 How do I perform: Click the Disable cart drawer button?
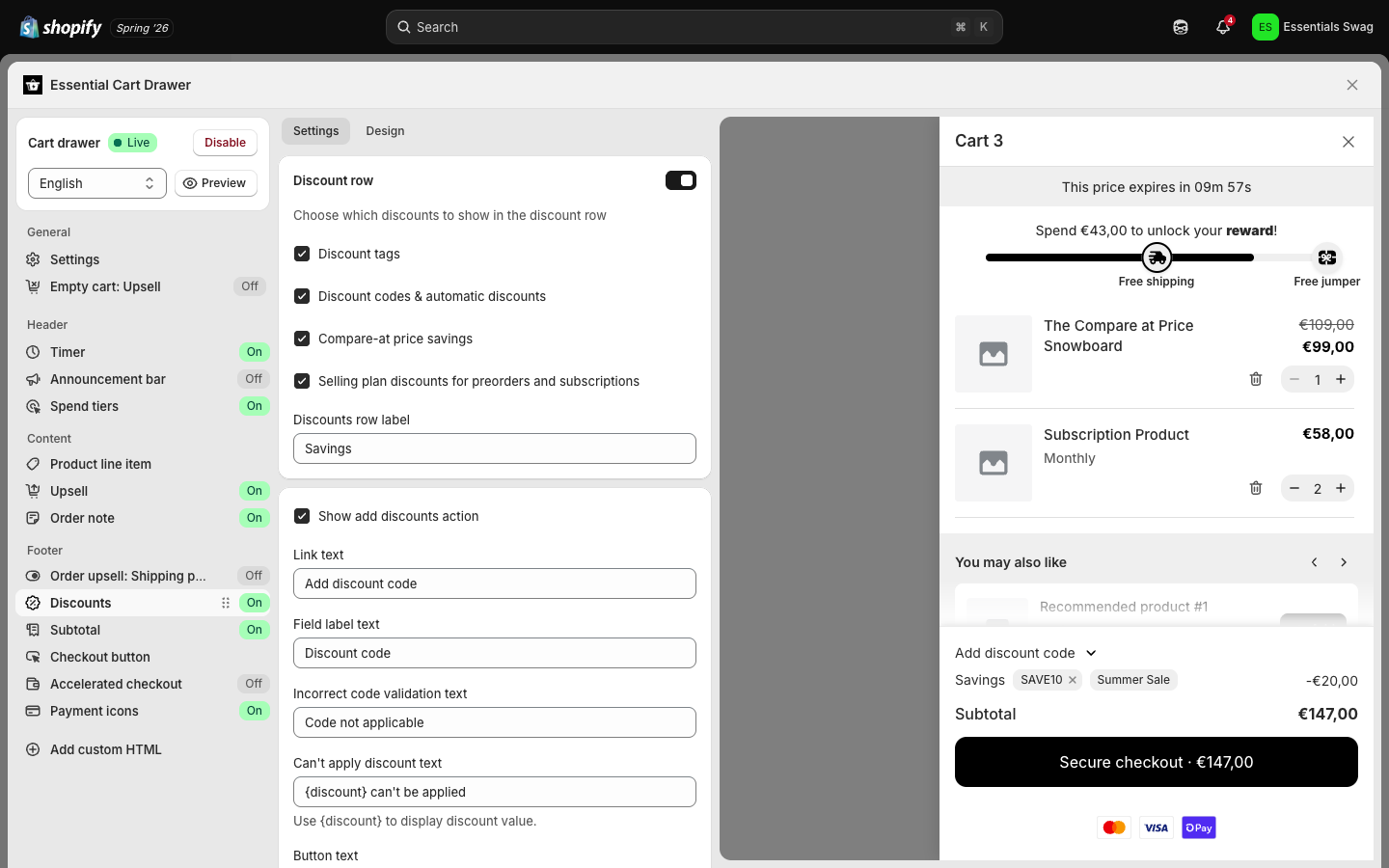(225, 143)
